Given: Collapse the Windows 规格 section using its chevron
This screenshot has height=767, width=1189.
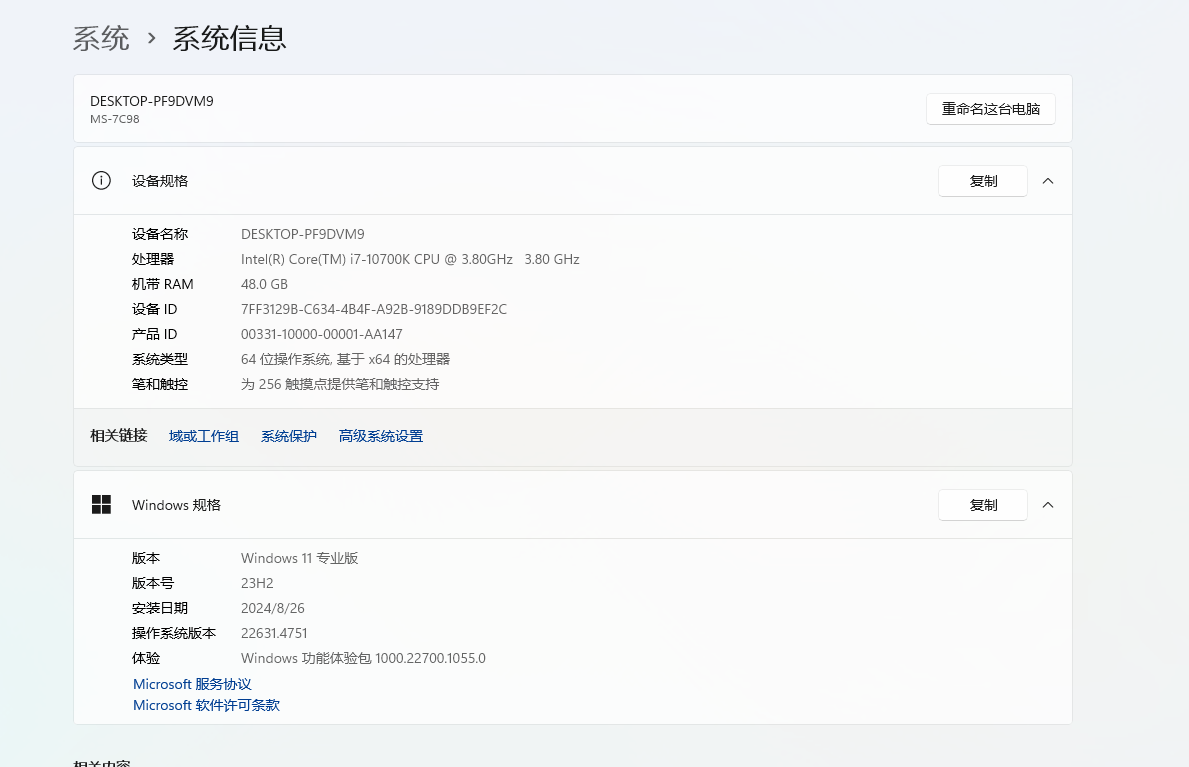Looking at the screenshot, I should click(x=1048, y=505).
